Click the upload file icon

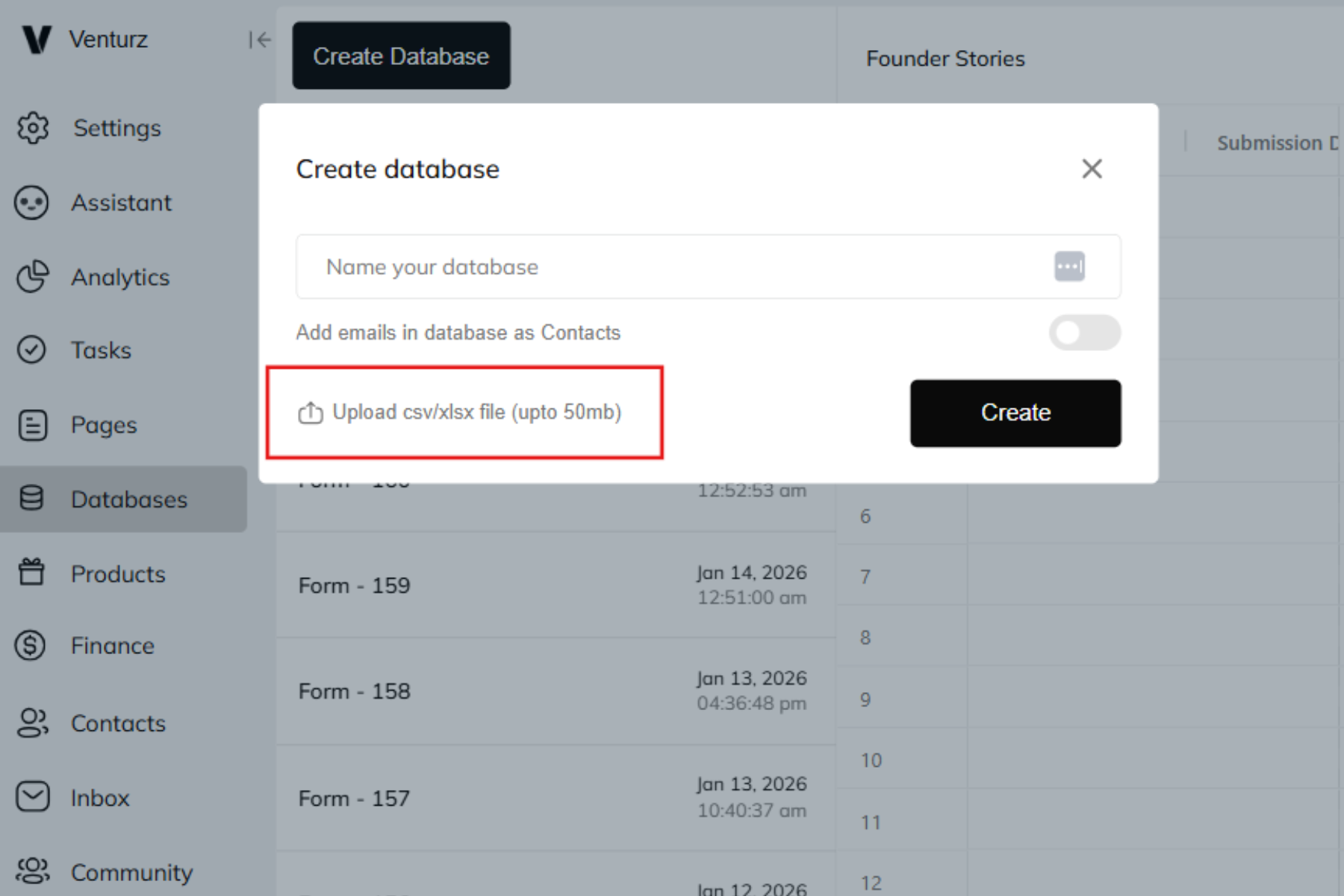[x=310, y=413]
